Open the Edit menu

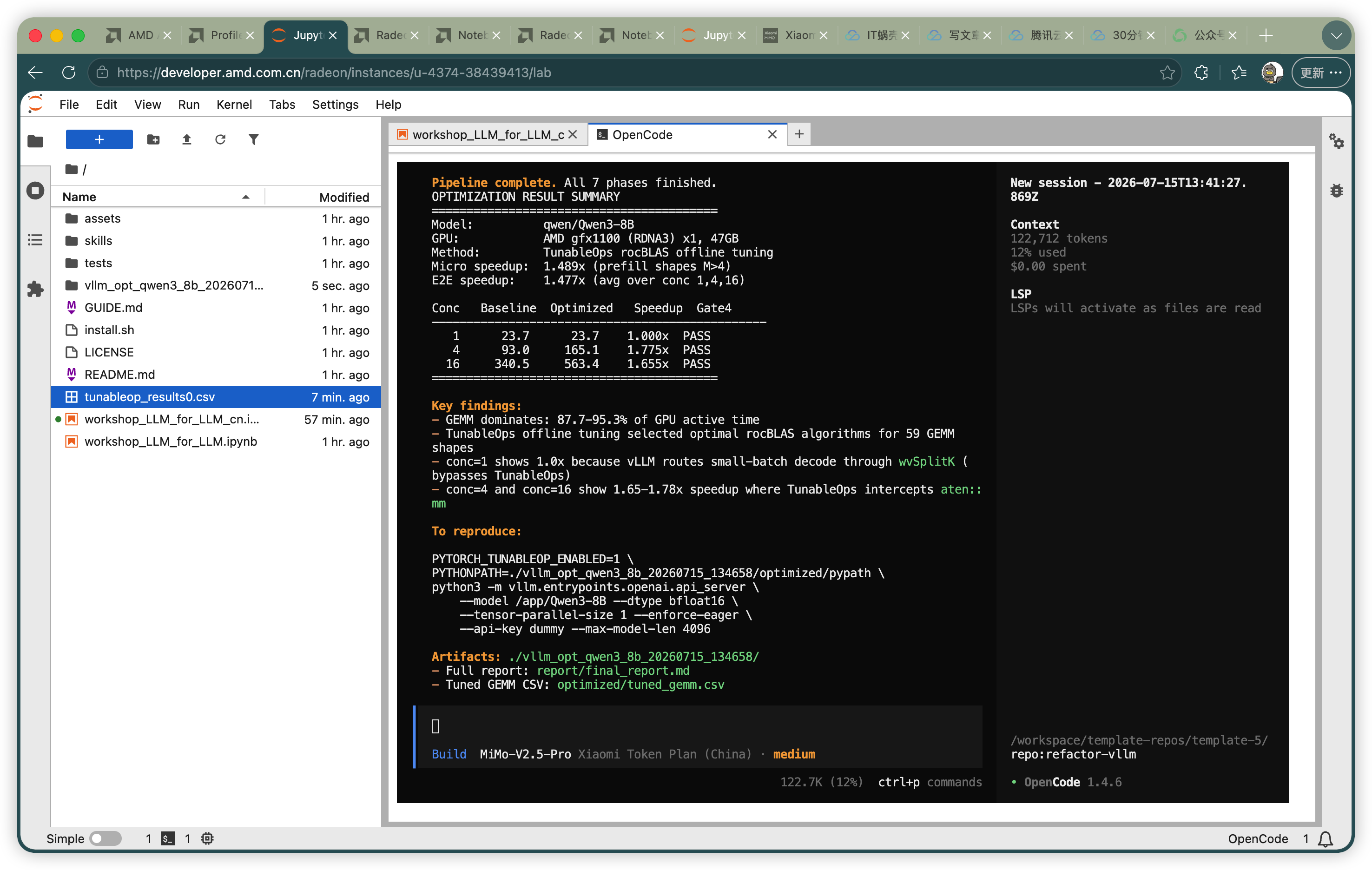click(106, 104)
